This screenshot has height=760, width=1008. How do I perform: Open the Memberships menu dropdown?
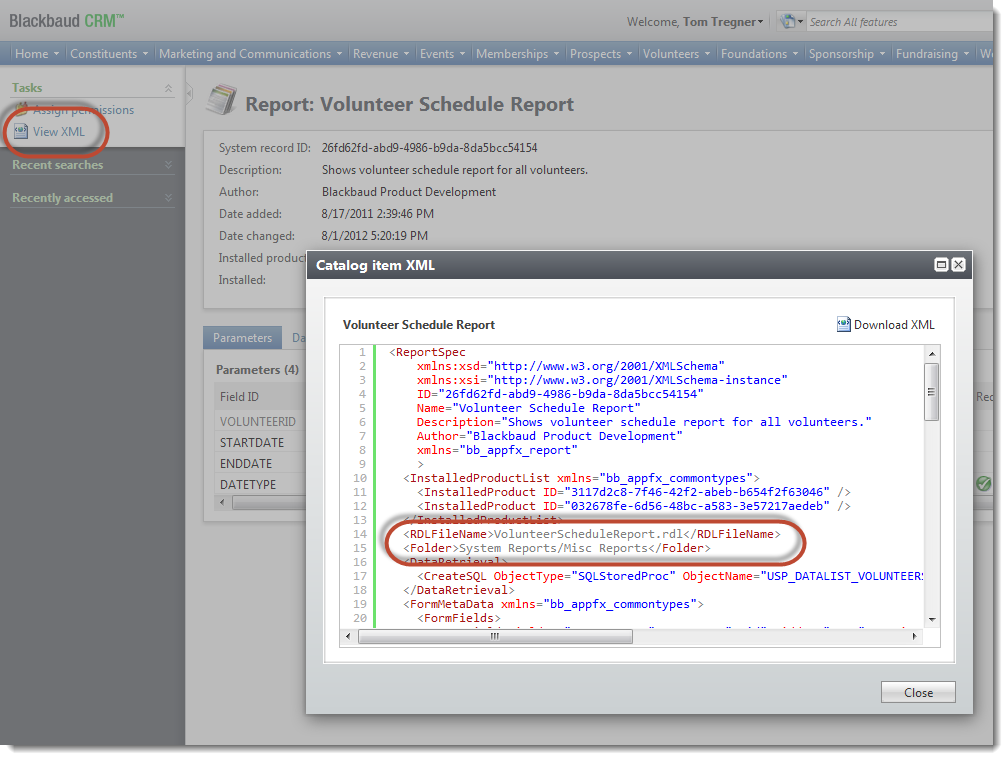tap(518, 54)
